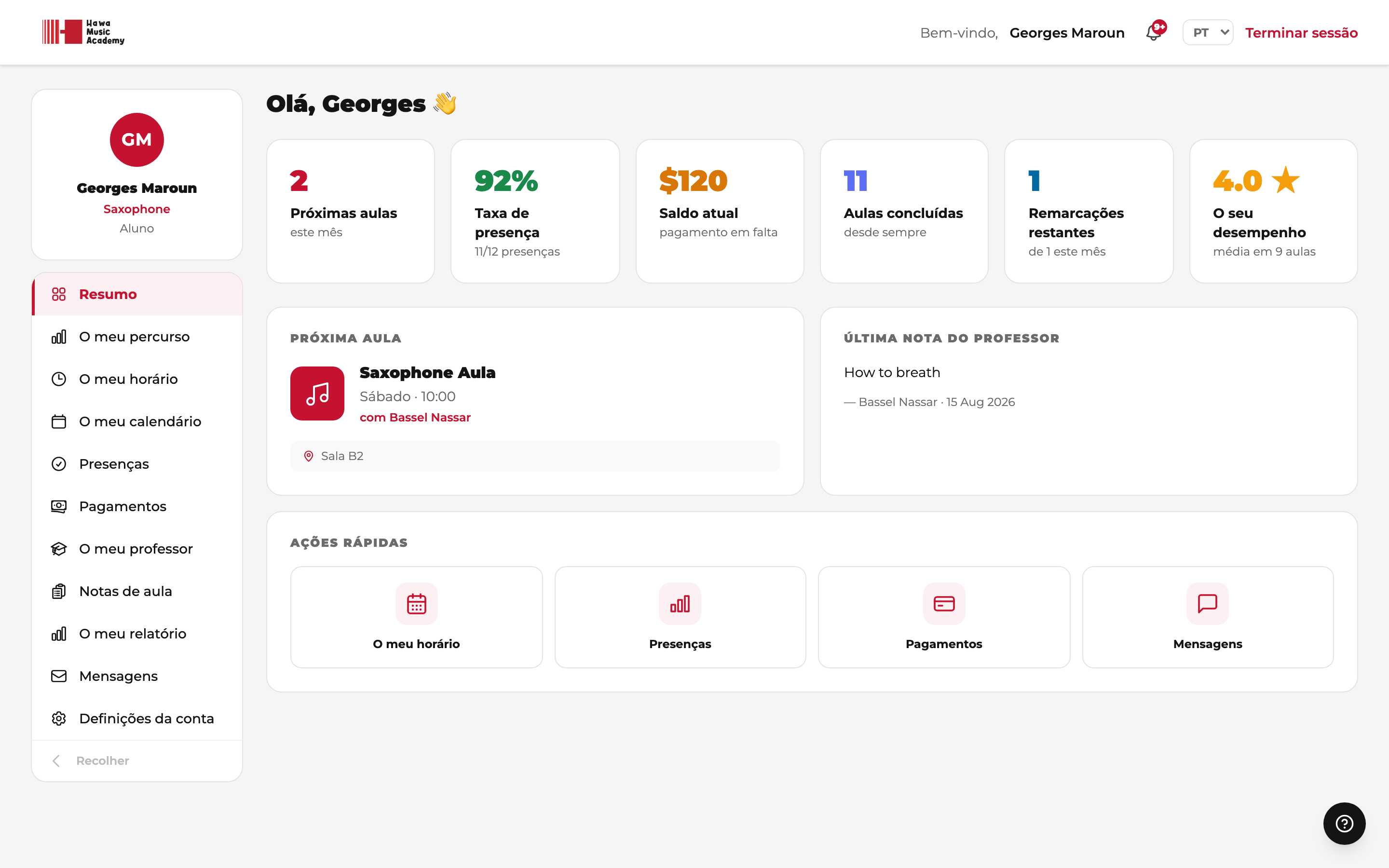
Task: Open O meu percurso in sidebar
Action: (x=137, y=337)
